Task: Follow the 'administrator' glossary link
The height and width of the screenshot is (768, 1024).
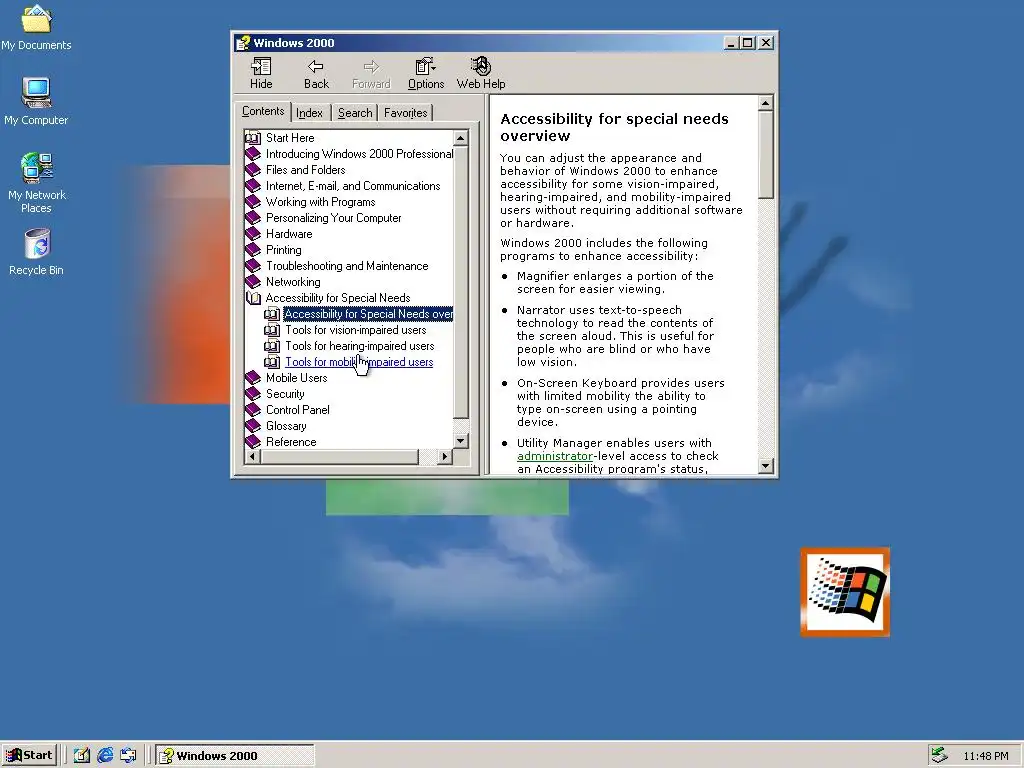Action: click(554, 456)
